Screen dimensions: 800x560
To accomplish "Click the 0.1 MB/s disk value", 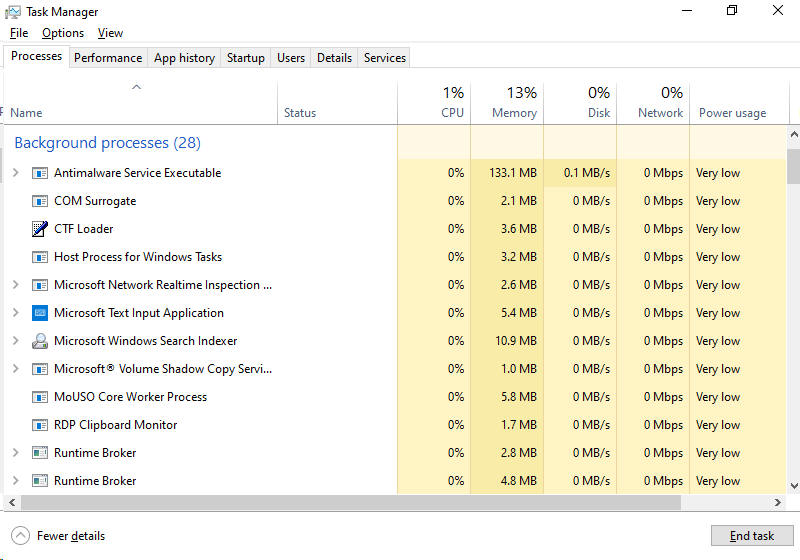I will click(587, 173).
